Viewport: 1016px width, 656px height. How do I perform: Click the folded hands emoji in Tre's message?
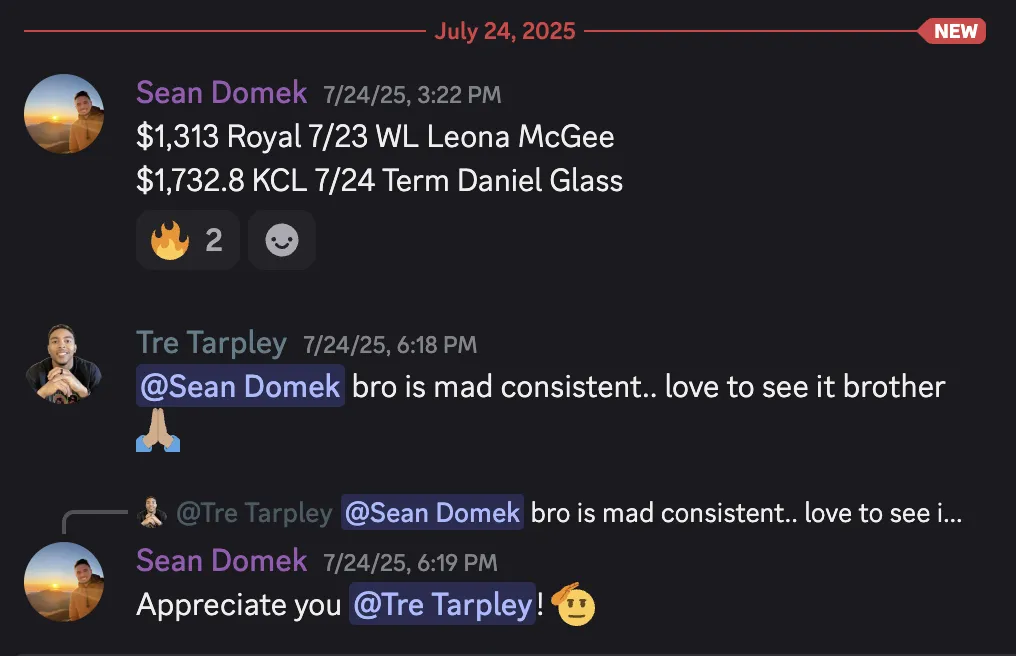point(158,430)
